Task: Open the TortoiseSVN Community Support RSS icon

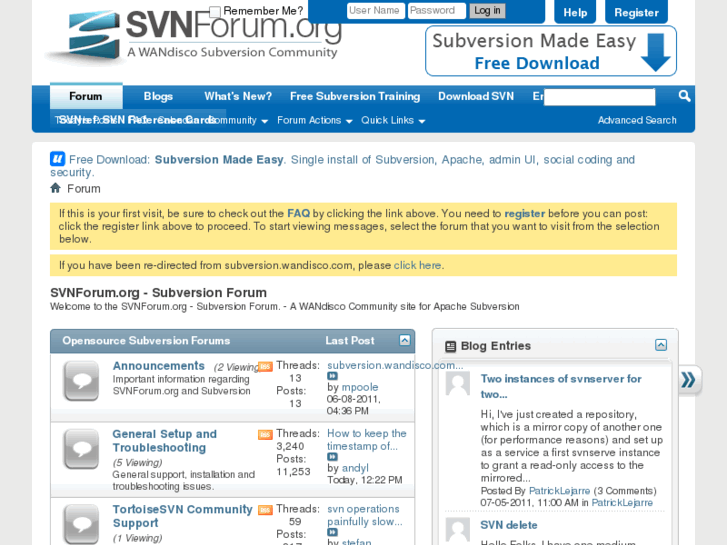Action: 265,510
